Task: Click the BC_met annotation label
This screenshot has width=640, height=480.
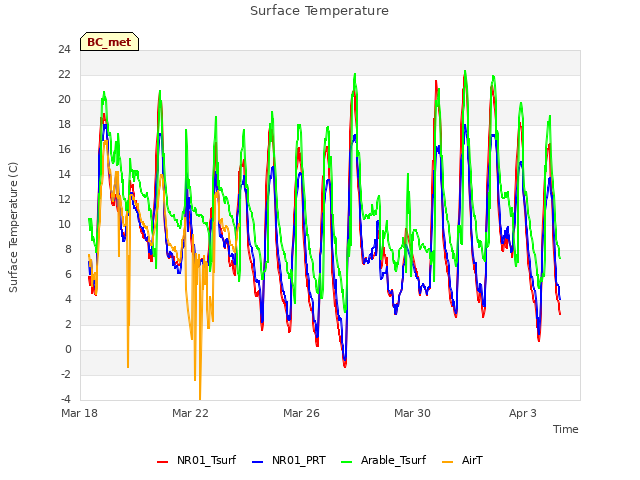Action: (109, 42)
